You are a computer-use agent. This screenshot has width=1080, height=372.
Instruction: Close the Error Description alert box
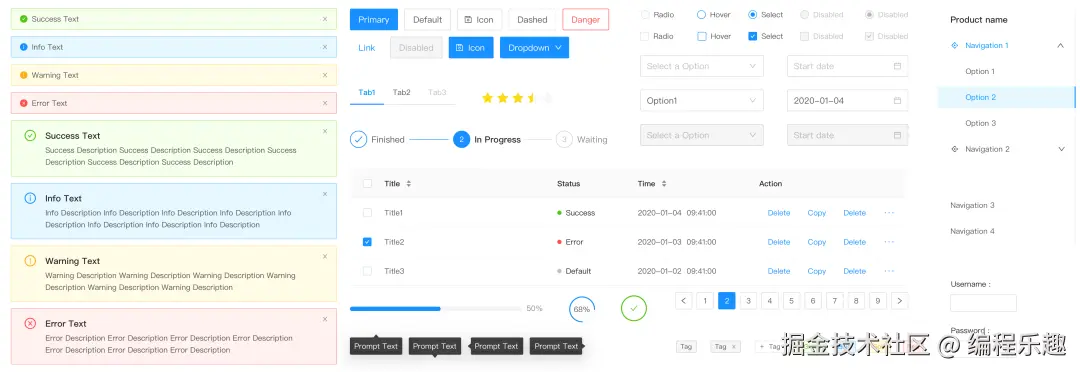pyautogui.click(x=325, y=320)
